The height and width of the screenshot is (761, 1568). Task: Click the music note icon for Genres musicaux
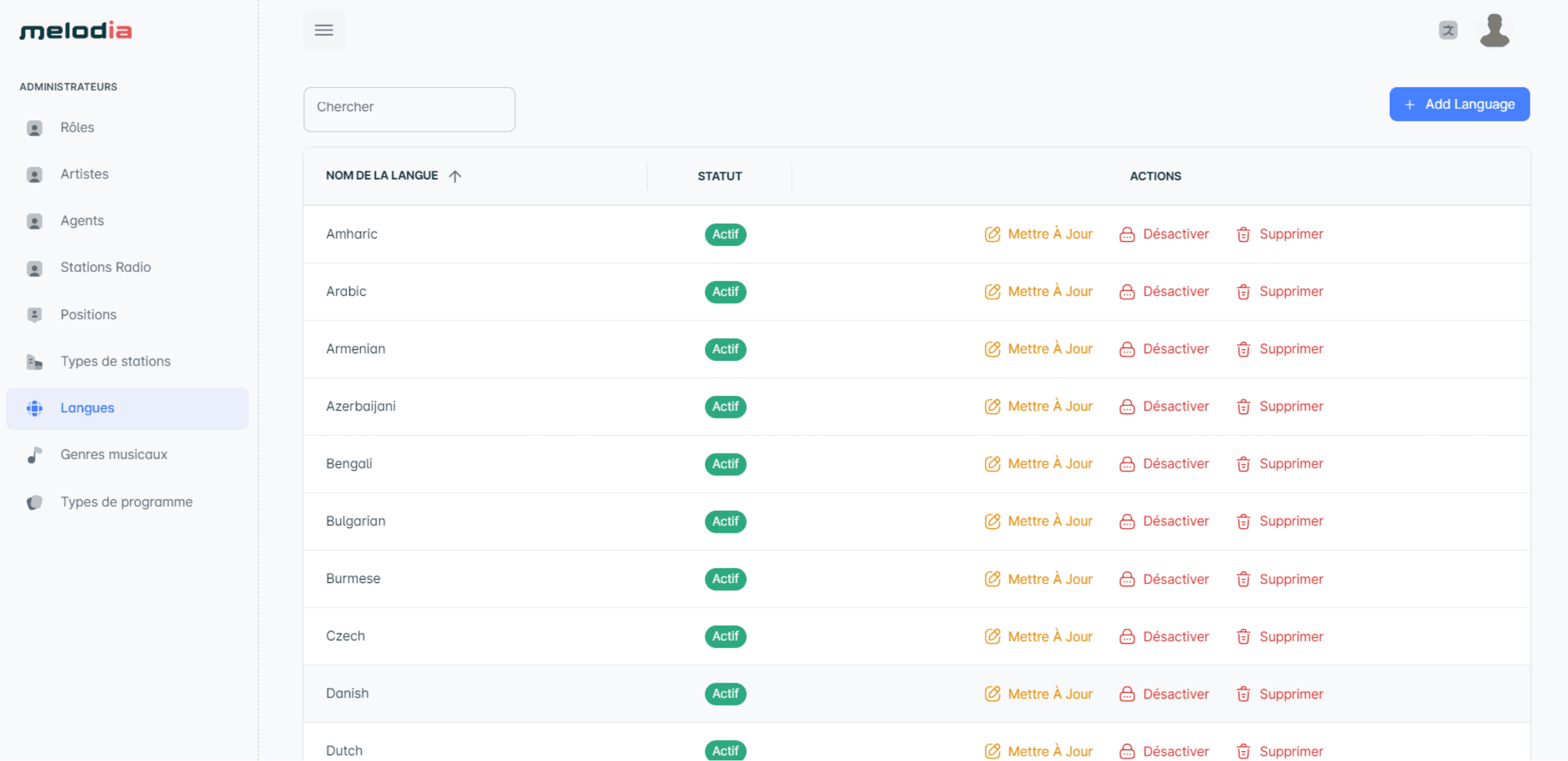point(35,455)
